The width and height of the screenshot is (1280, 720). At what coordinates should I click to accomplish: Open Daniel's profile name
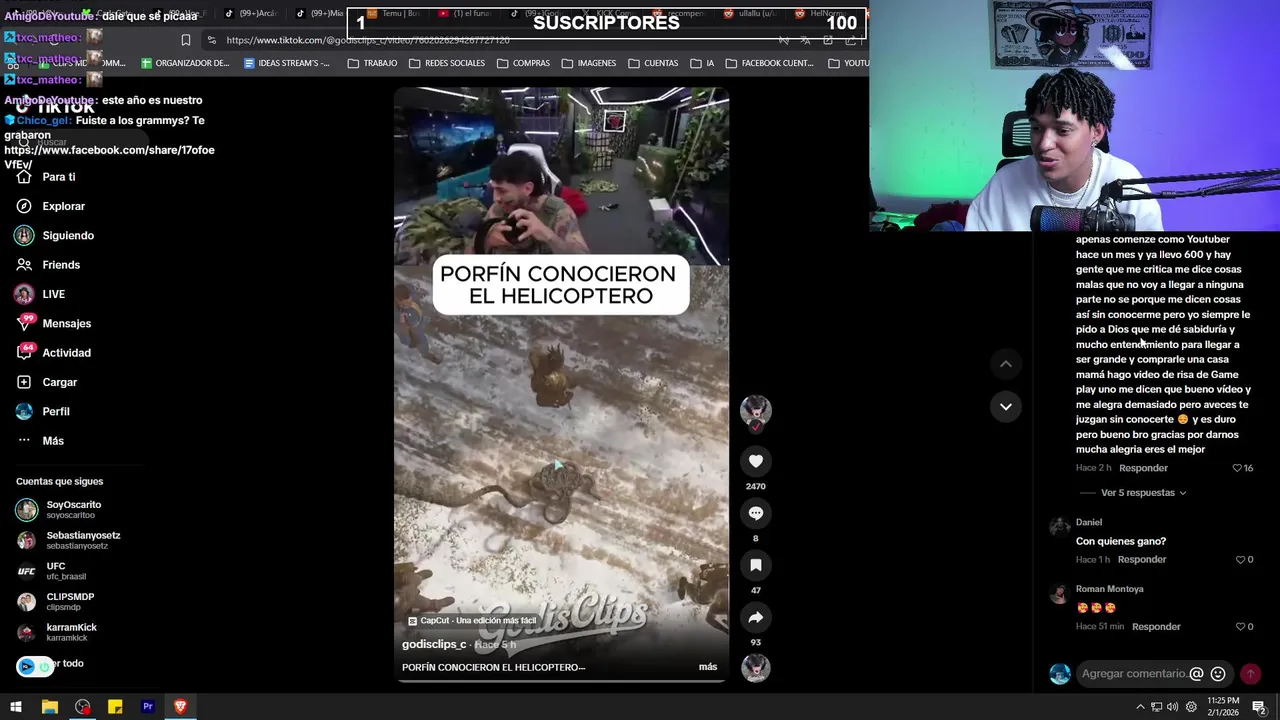[x=1089, y=522]
